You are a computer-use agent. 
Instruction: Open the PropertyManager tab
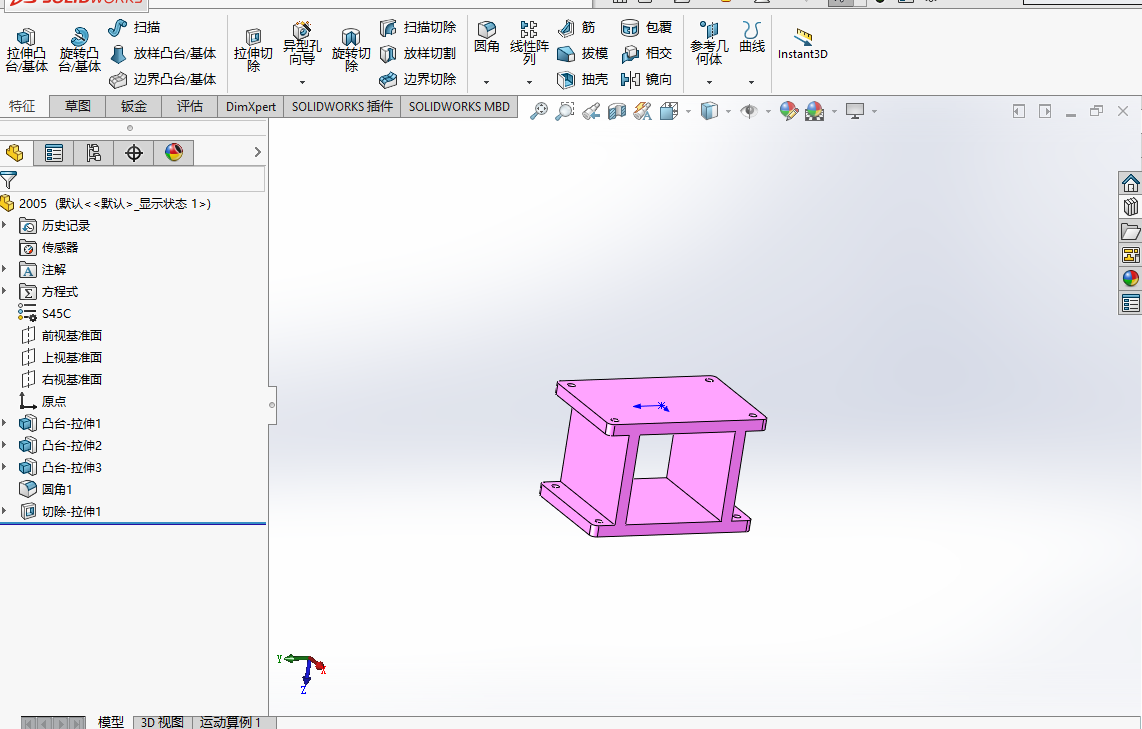(x=54, y=153)
